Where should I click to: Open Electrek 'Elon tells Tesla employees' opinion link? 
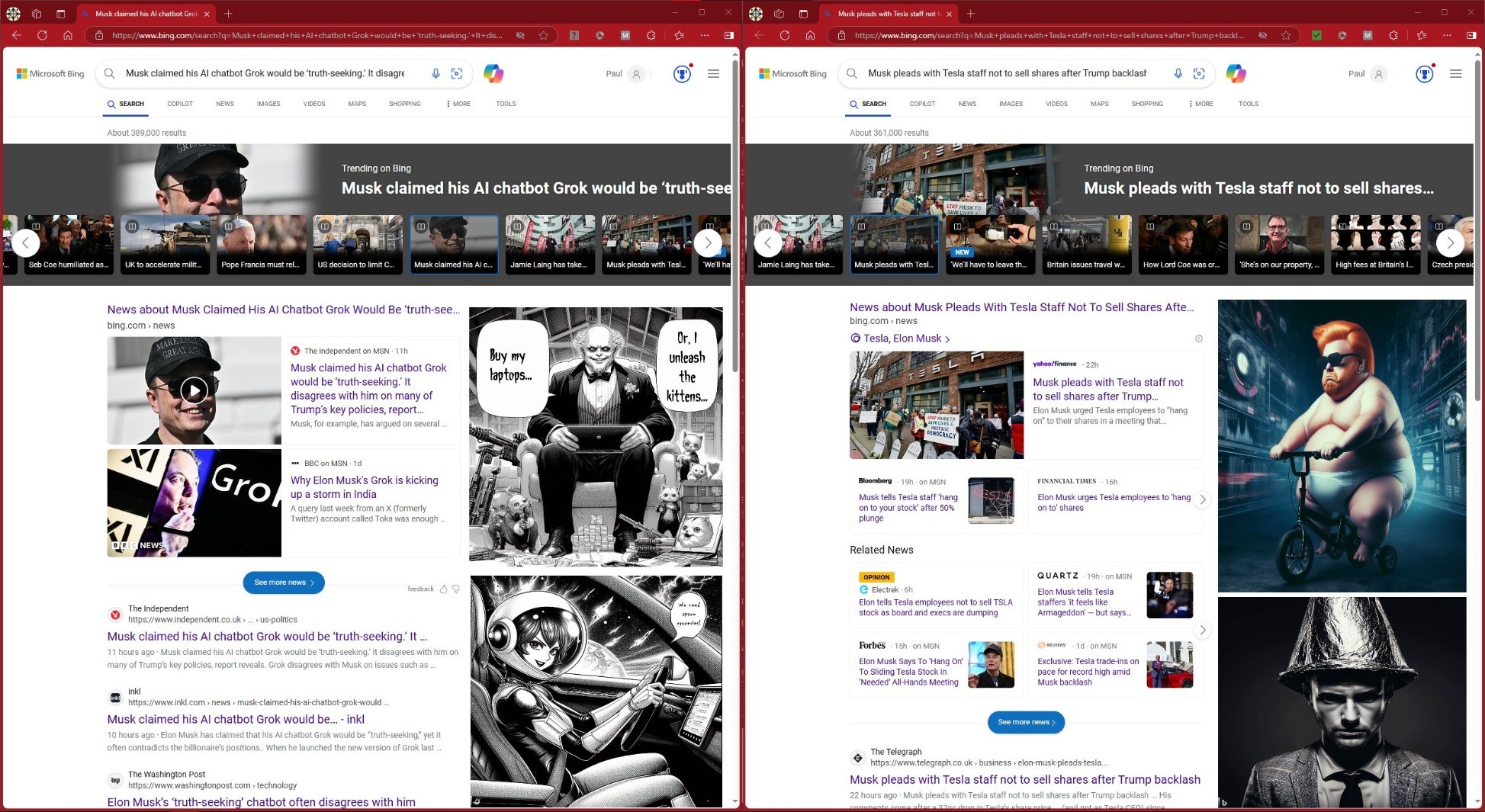coord(936,608)
